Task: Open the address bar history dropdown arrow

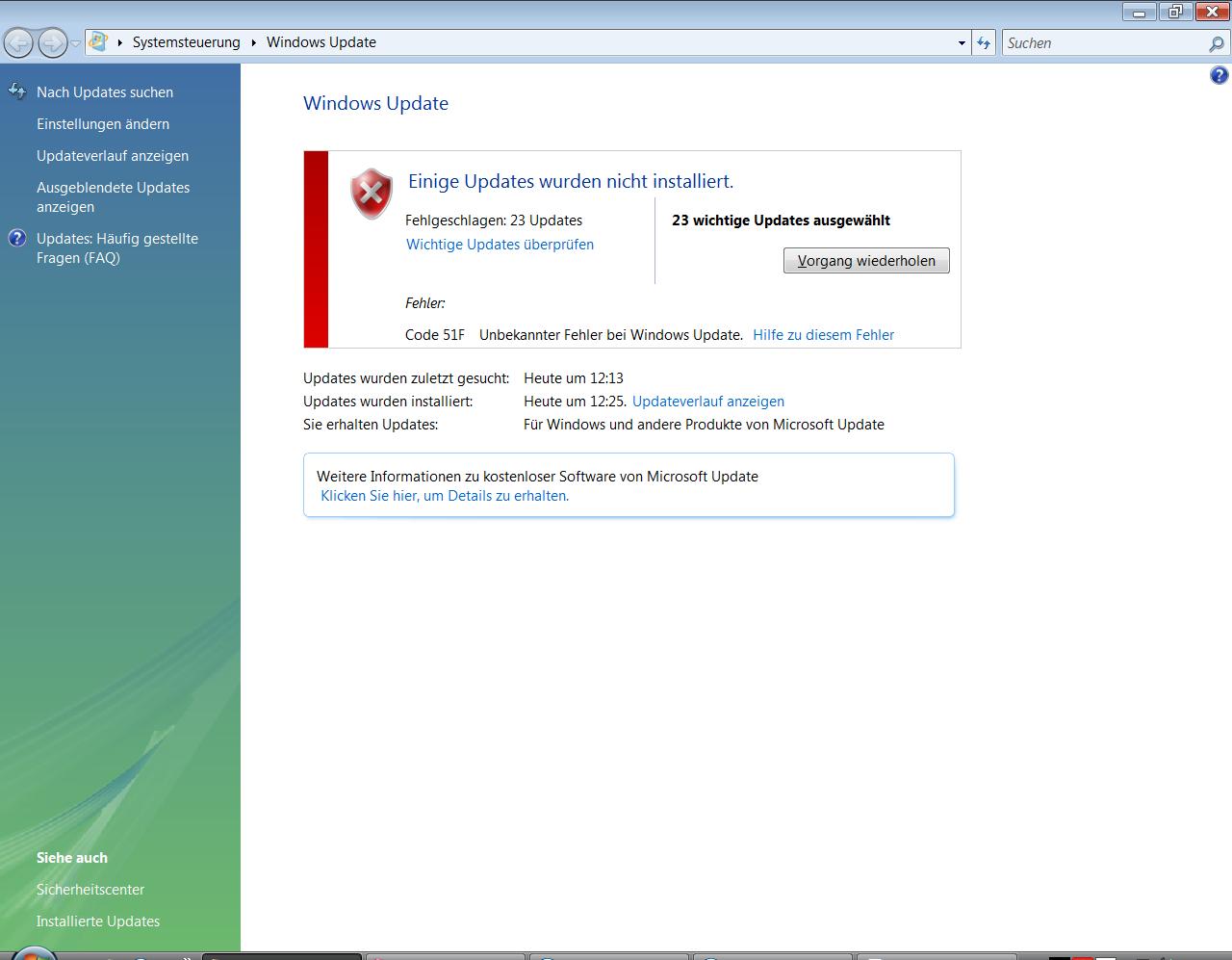Action: coord(962,43)
